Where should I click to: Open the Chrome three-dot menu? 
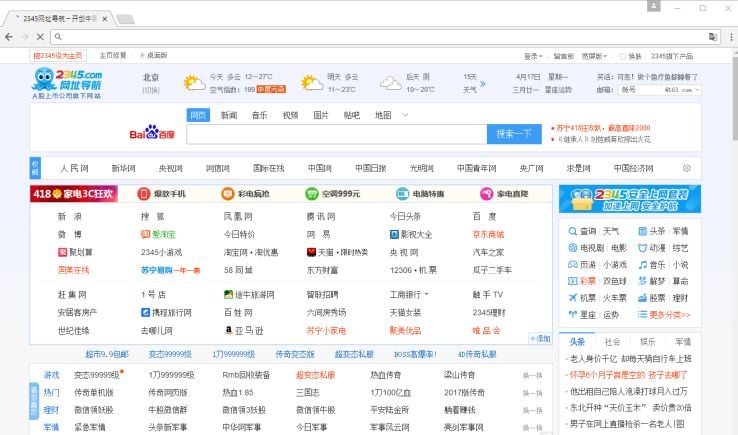[x=731, y=37]
